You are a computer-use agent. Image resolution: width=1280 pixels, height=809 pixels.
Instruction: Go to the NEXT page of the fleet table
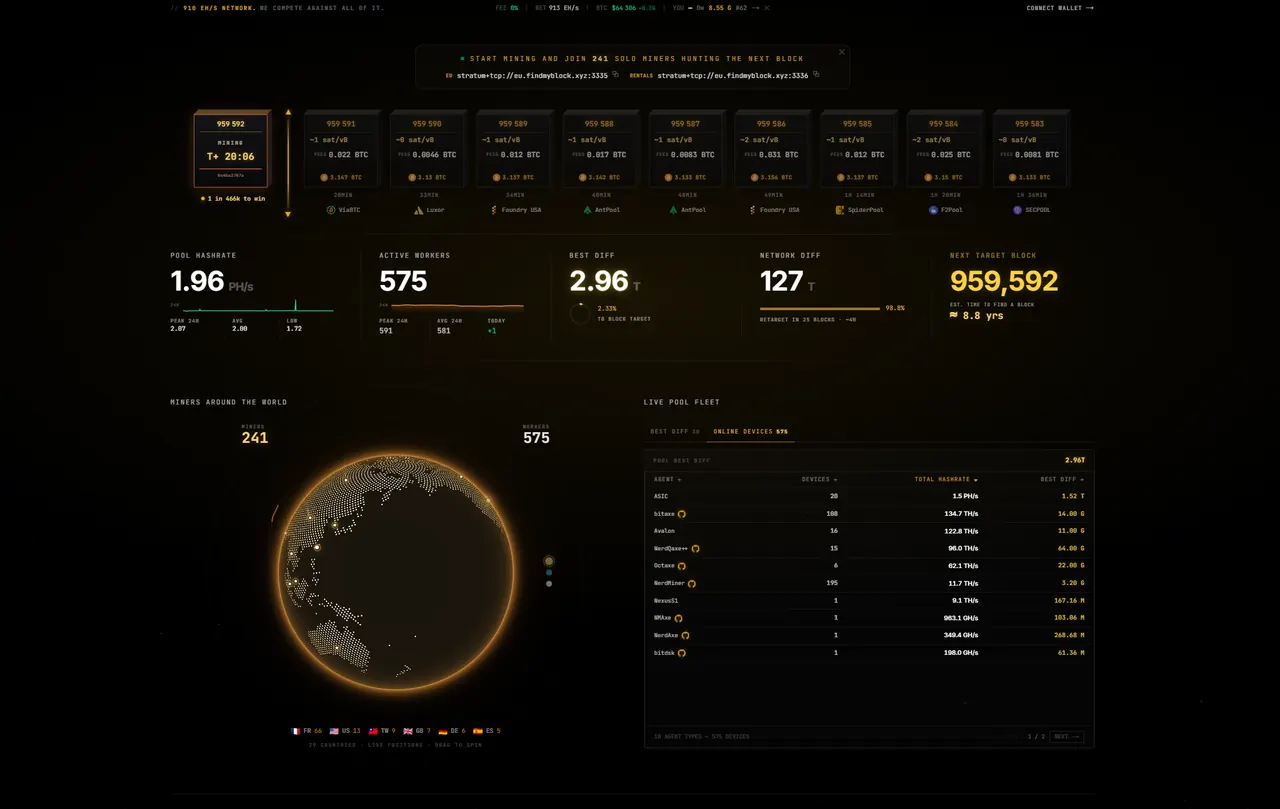[1066, 737]
